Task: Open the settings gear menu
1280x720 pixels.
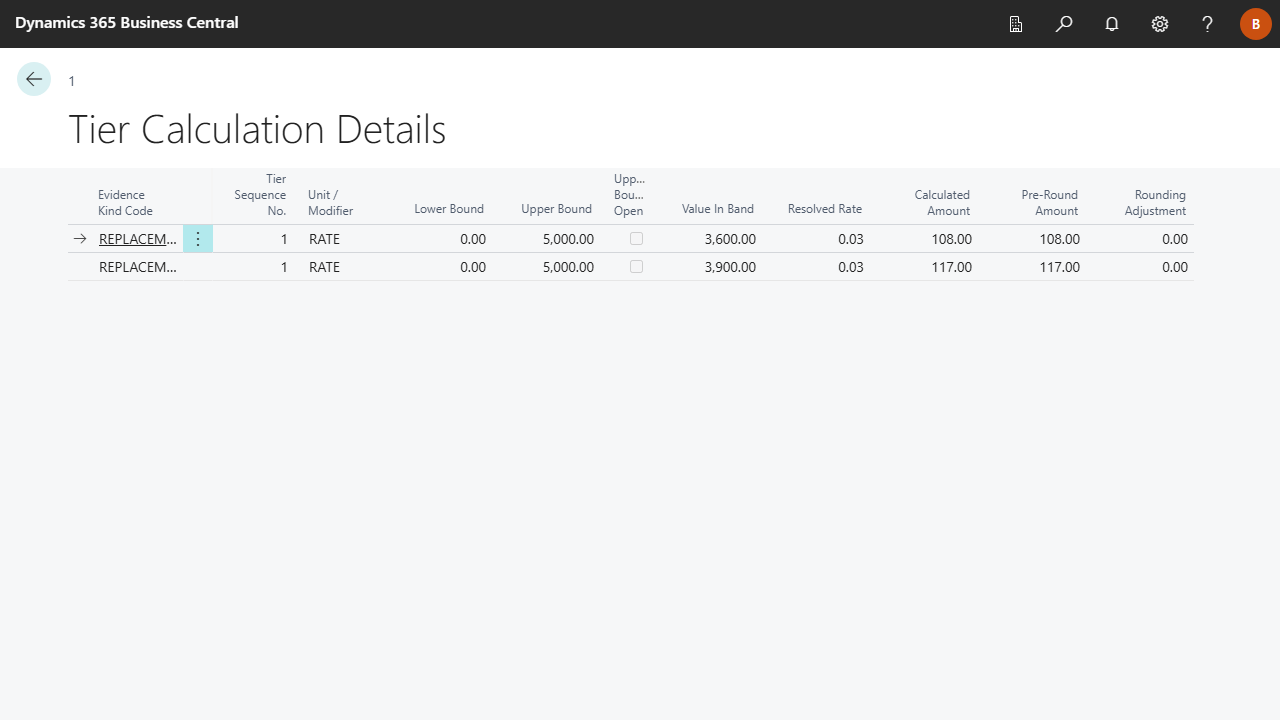Action: [1160, 24]
